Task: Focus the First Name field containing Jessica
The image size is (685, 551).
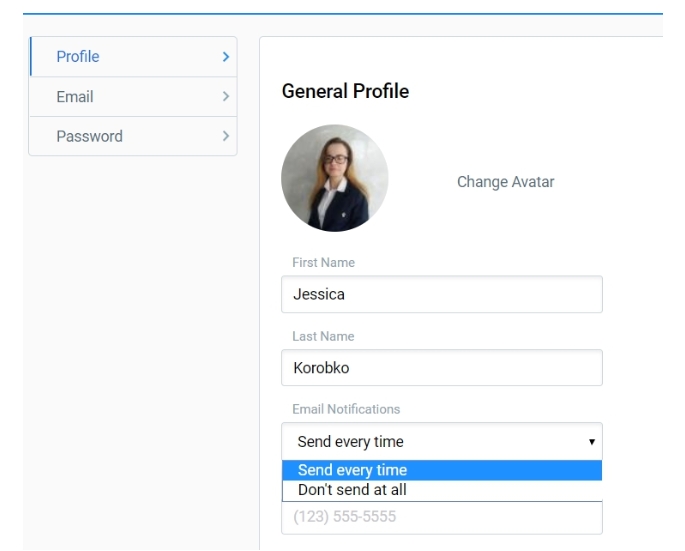Action: pos(441,295)
